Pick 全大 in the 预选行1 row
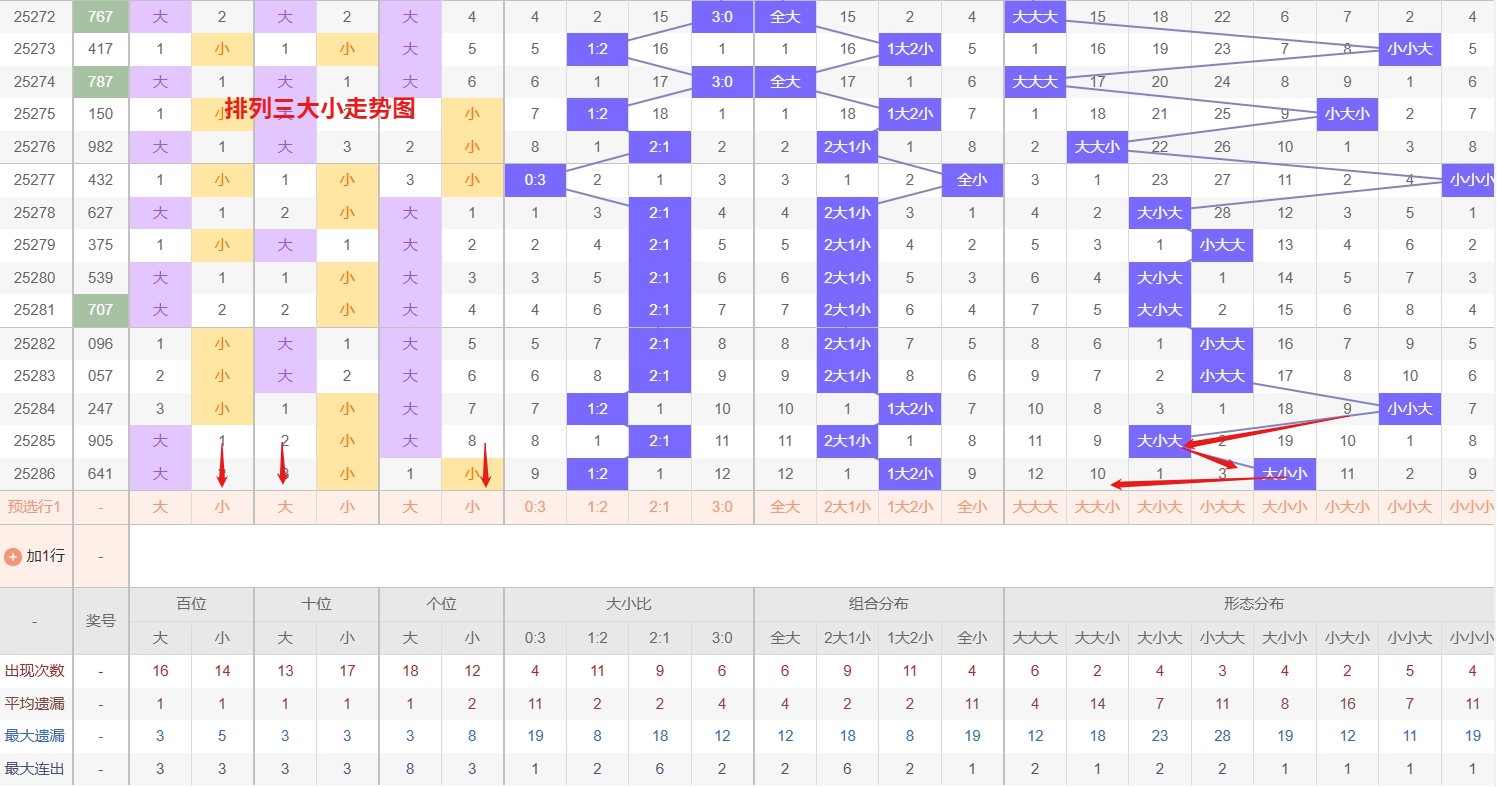The height and width of the screenshot is (787, 1497). click(x=785, y=507)
